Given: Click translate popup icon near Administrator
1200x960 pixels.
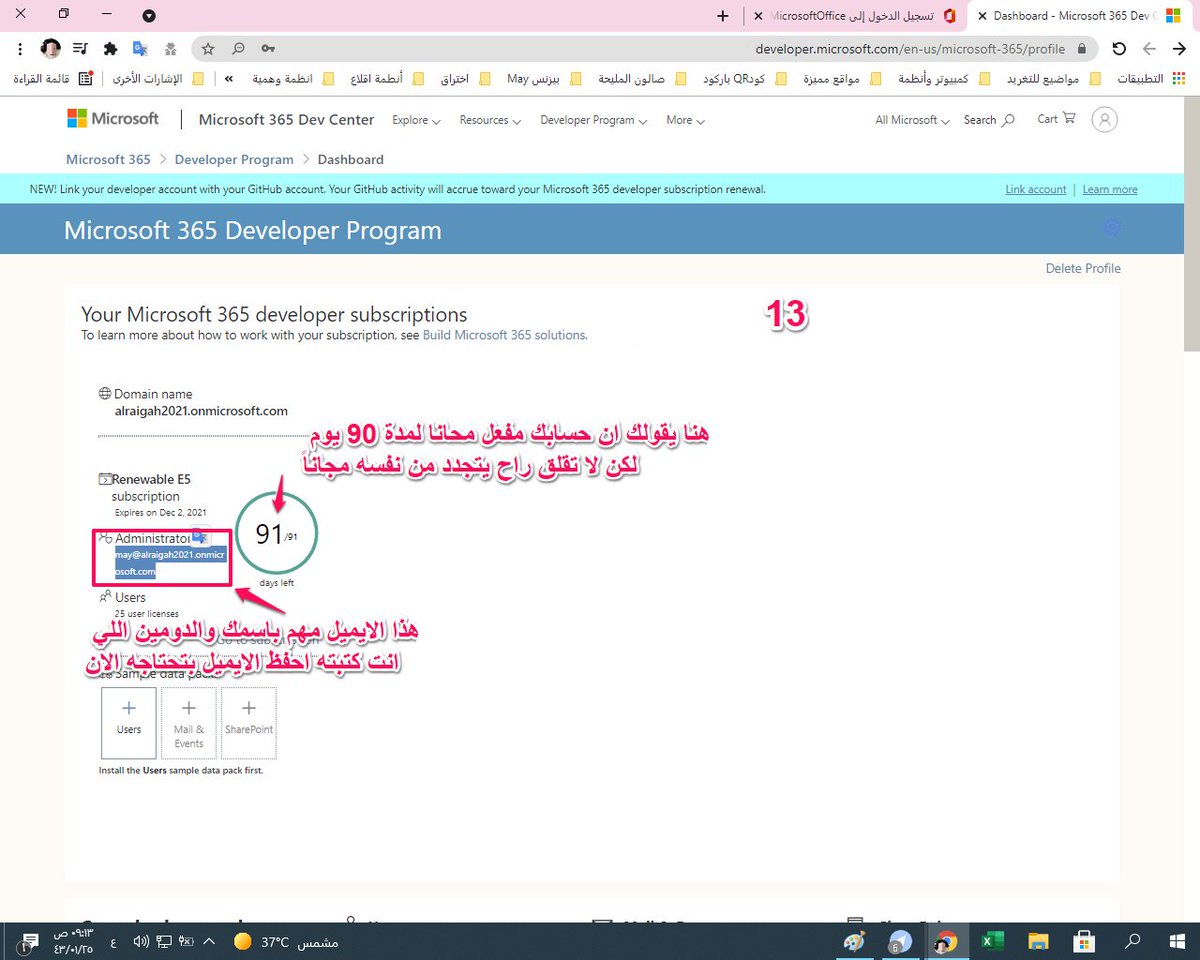Looking at the screenshot, I should tap(198, 535).
